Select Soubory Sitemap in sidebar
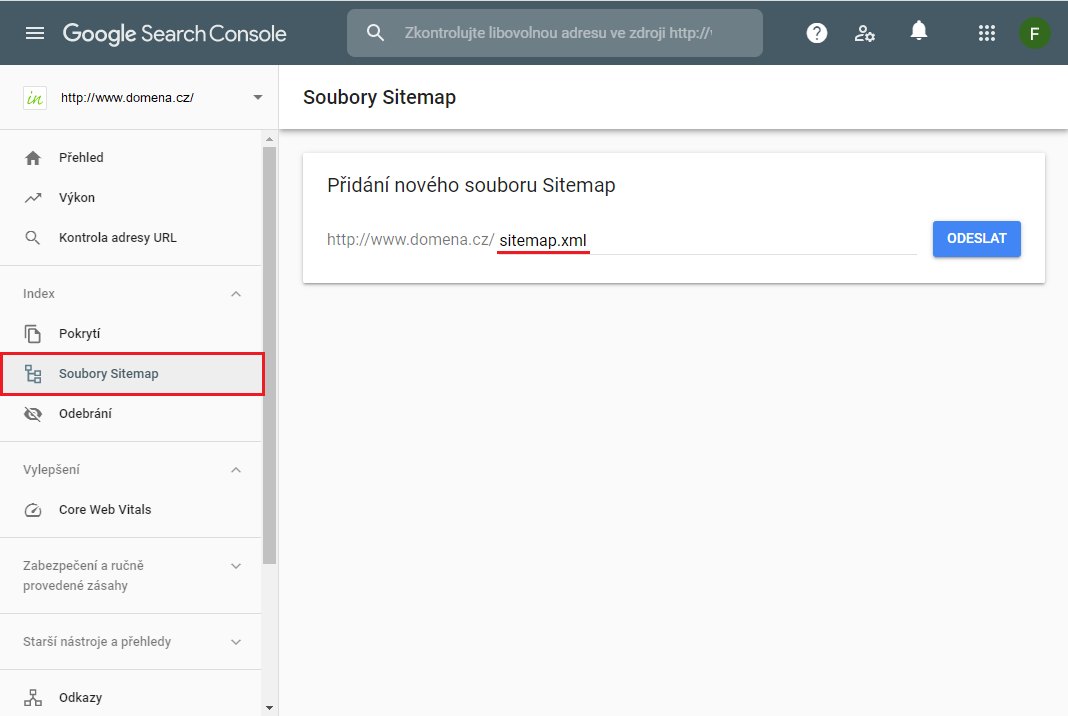This screenshot has height=716, width=1068. [x=108, y=374]
